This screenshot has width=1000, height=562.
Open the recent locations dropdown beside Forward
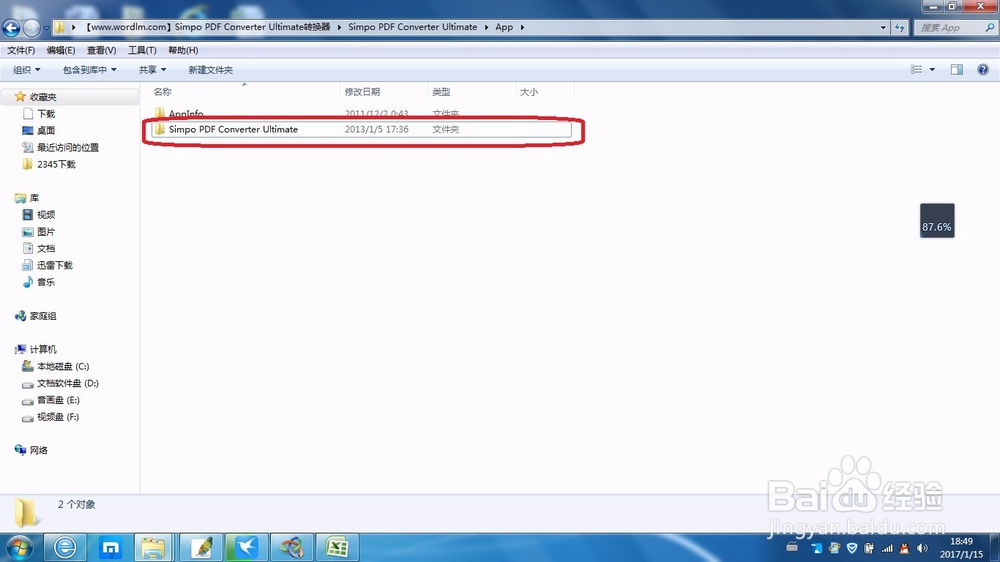point(46,28)
